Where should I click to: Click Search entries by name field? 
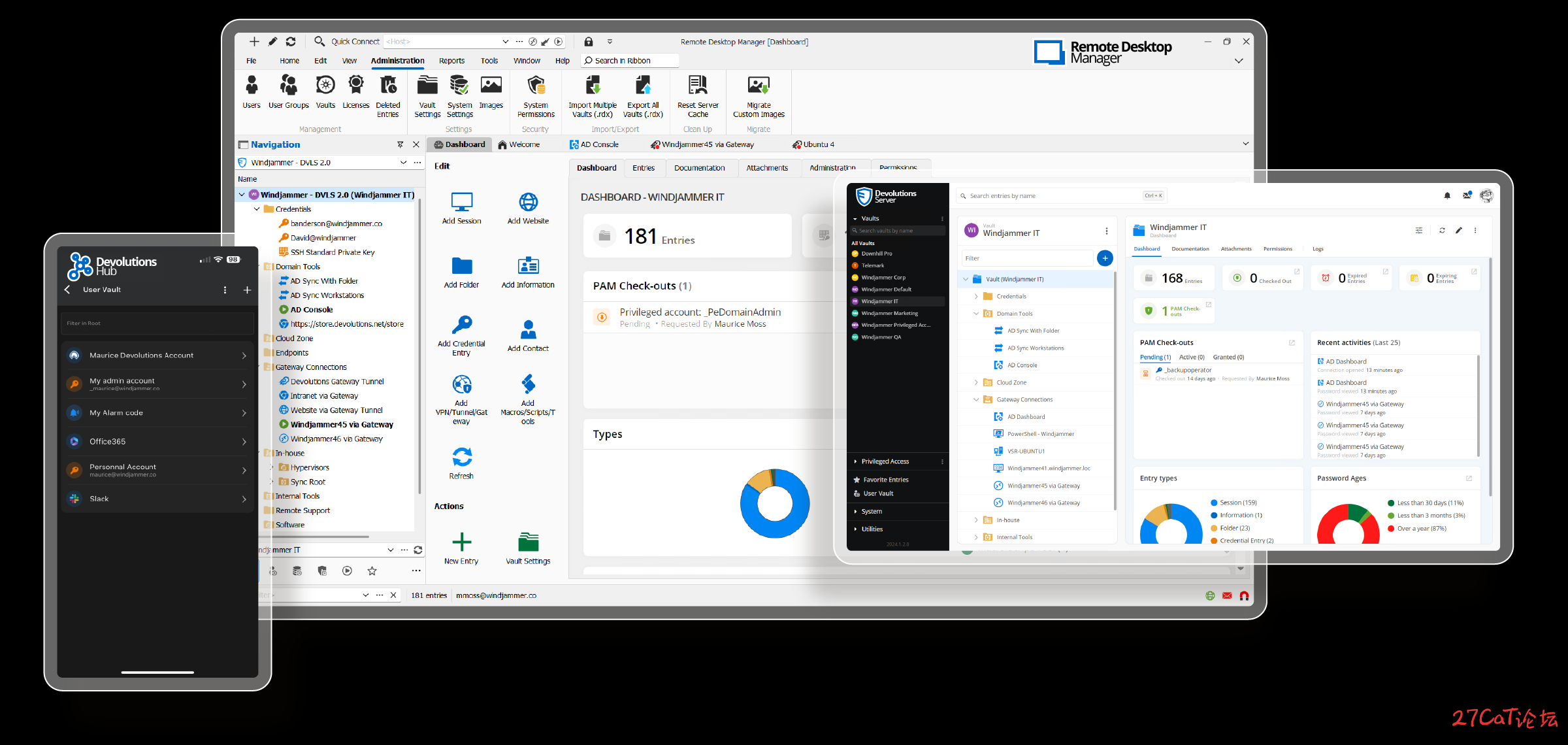coord(1060,195)
